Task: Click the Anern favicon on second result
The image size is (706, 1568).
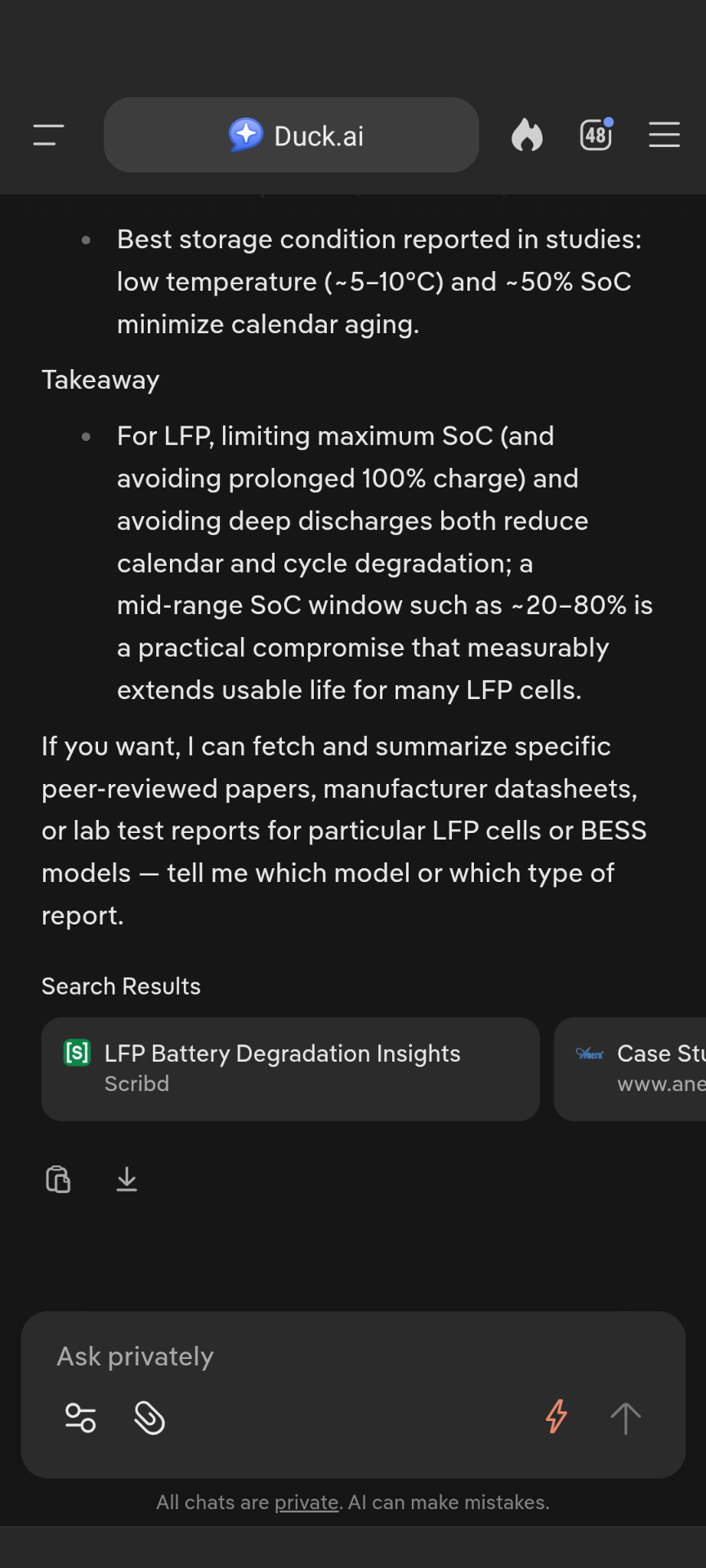Action: (589, 1053)
